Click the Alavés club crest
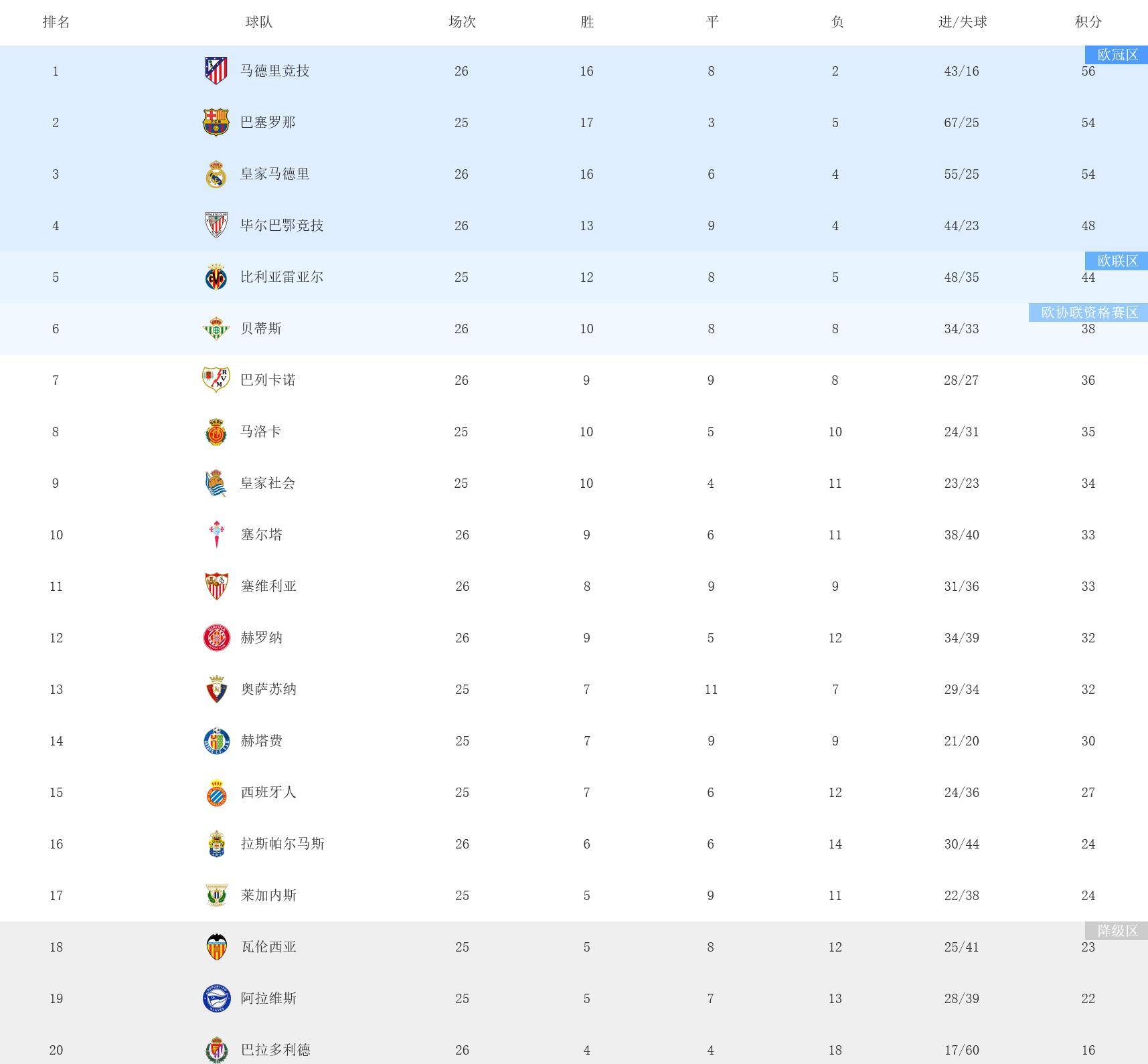The height and width of the screenshot is (1064, 1148). click(x=216, y=998)
